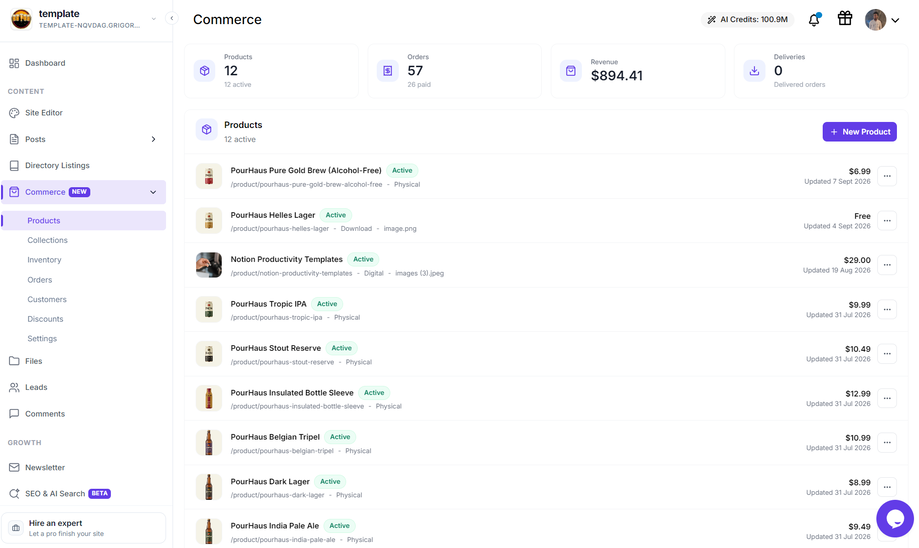Open options for Stout Reserve product
The height and width of the screenshot is (548, 919).
coord(887,353)
